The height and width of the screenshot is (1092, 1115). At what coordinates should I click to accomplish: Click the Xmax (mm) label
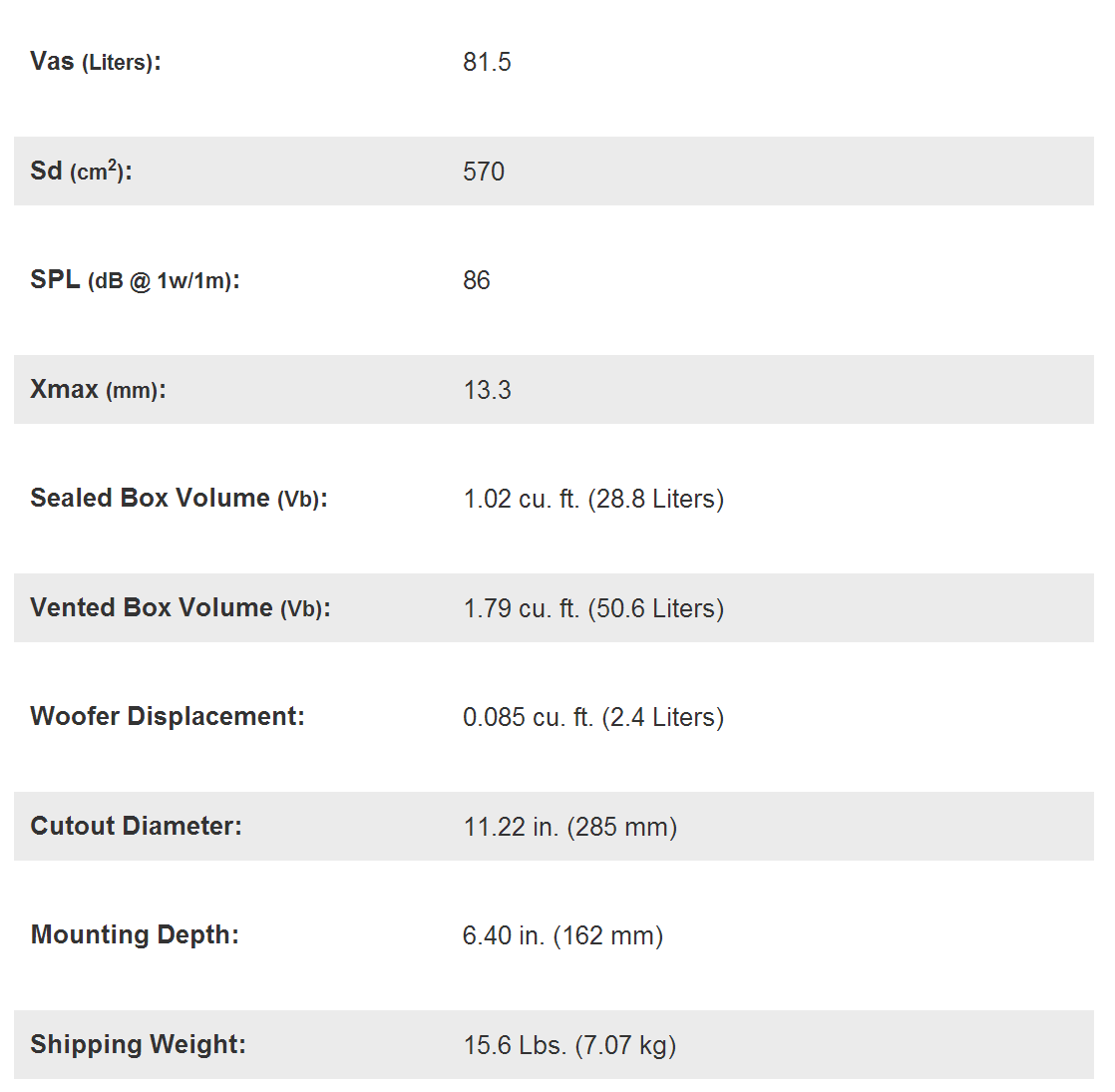click(x=98, y=390)
